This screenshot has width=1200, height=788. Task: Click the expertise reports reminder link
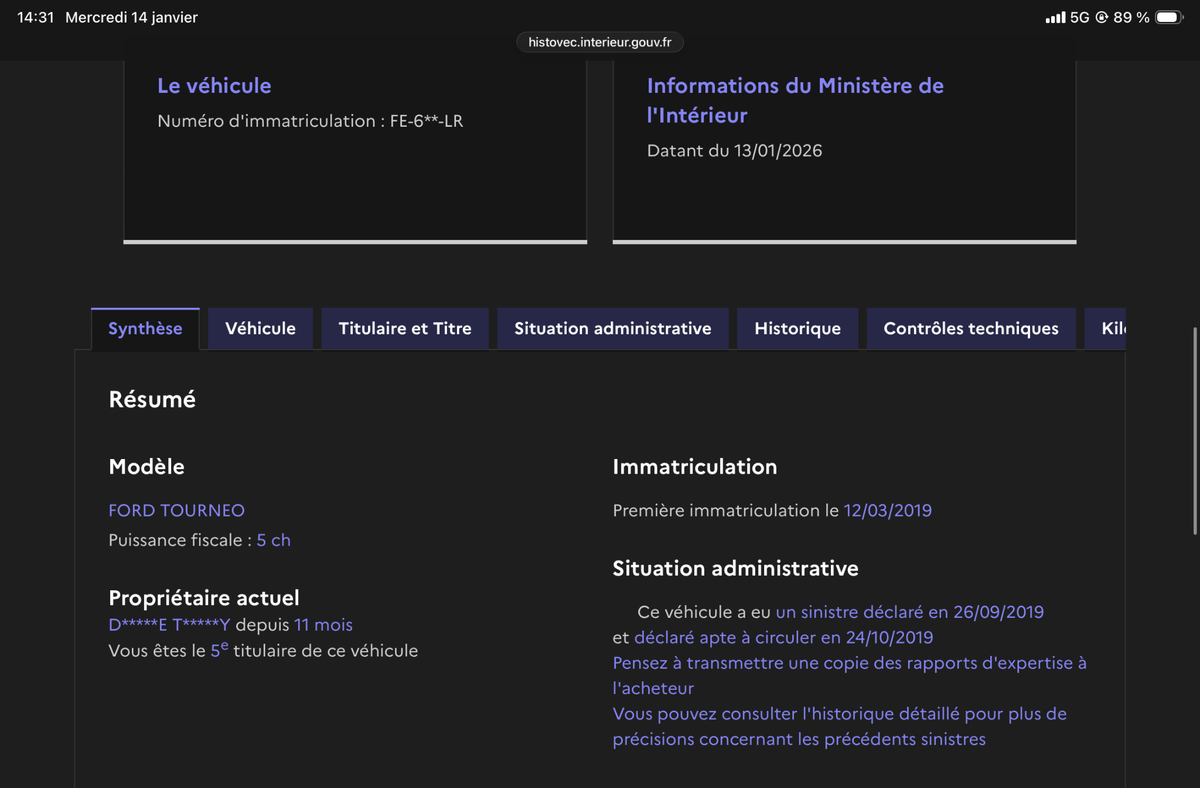pyautogui.click(x=849, y=675)
